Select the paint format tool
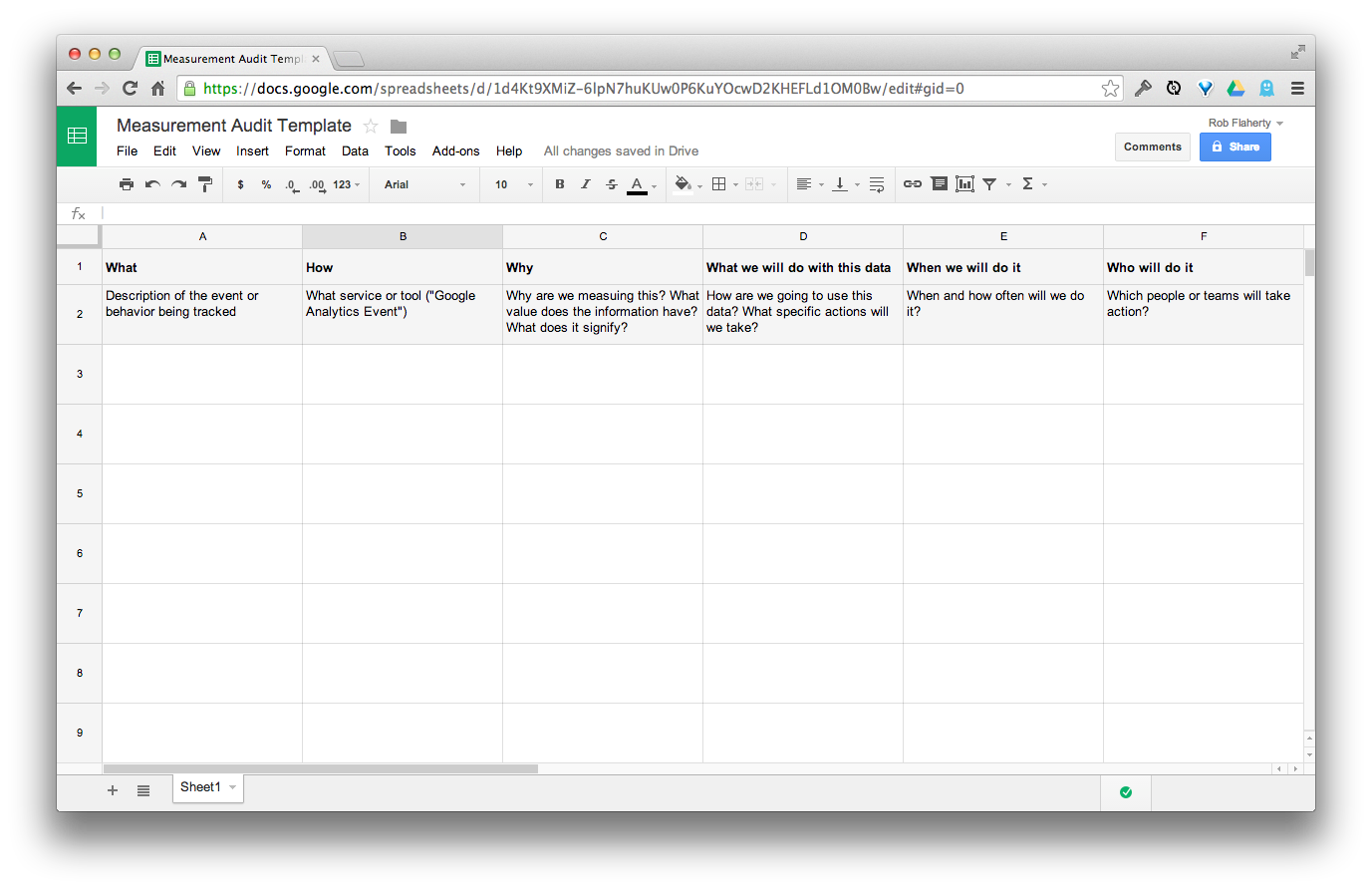1372x890 pixels. point(205,184)
